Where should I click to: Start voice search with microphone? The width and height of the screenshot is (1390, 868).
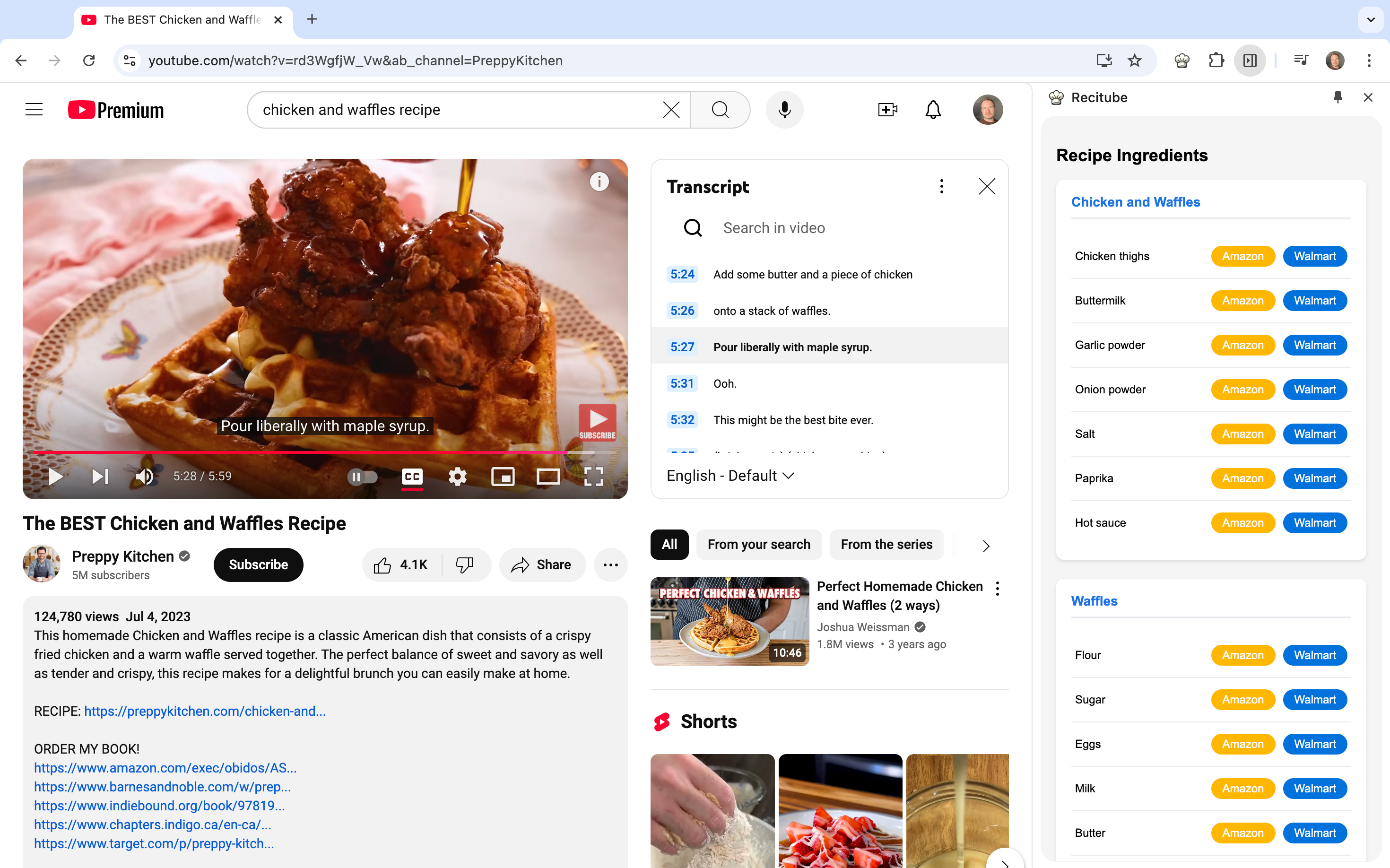click(x=784, y=109)
